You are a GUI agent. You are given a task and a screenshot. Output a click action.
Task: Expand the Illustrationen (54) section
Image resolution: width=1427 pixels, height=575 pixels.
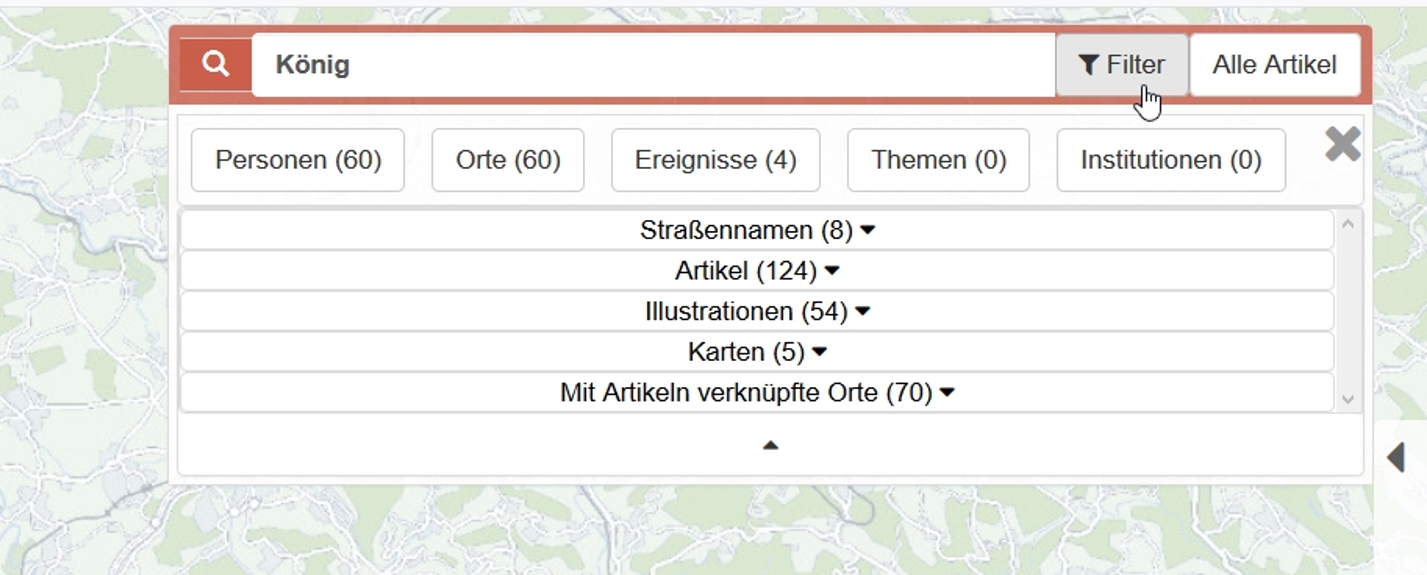[x=757, y=311]
